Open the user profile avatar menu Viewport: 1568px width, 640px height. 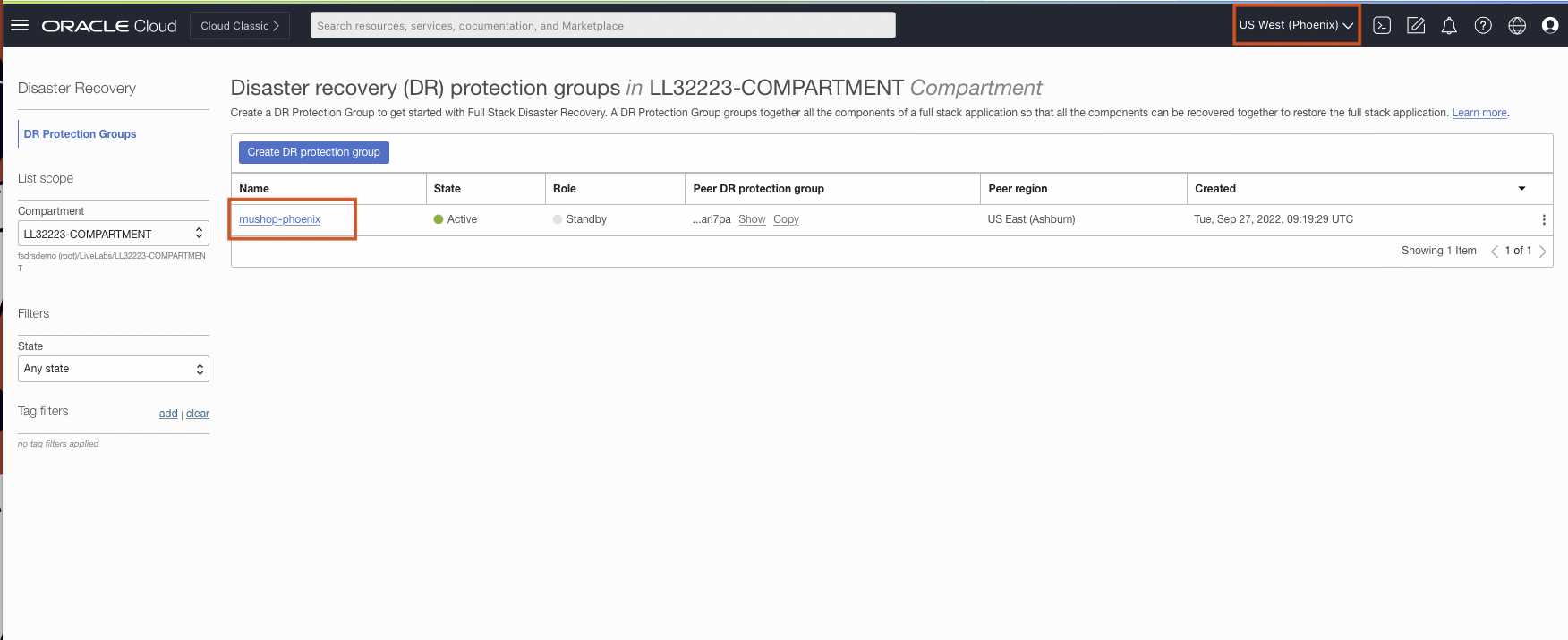coord(1550,26)
